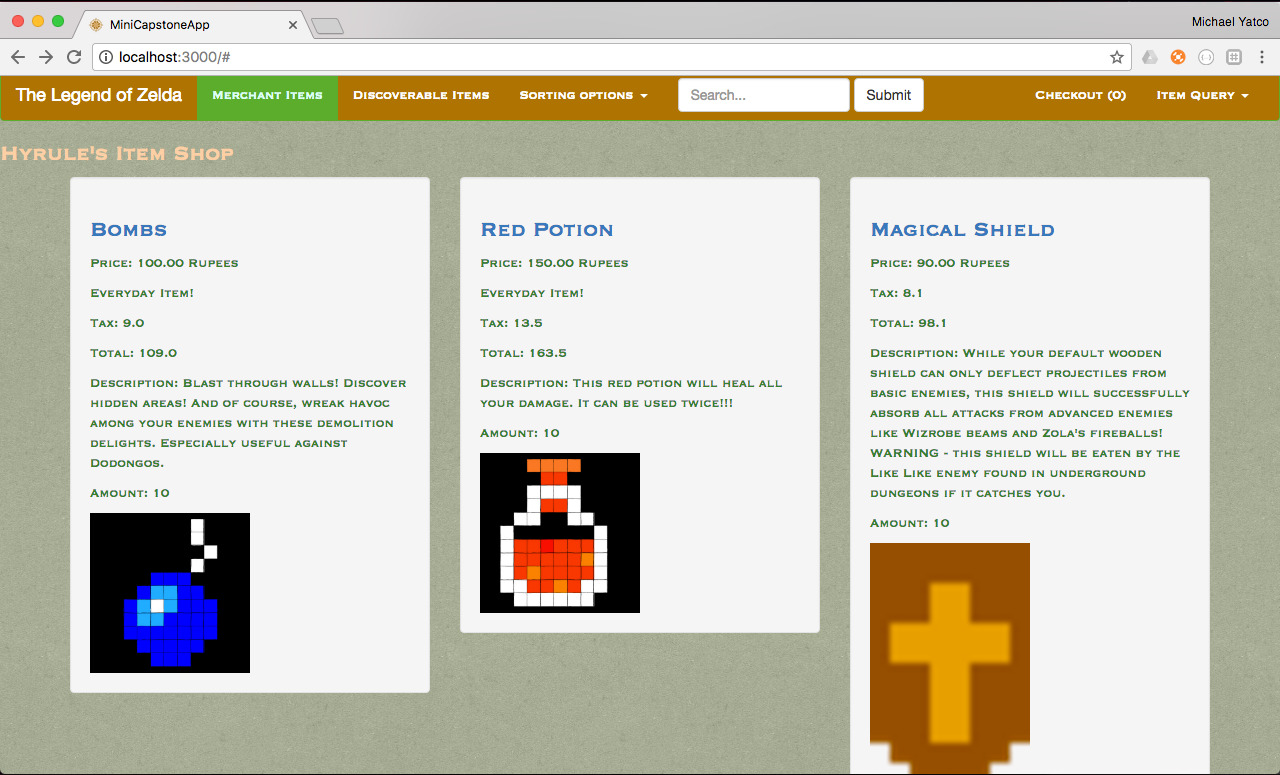
Task: Open the Bombs item title link
Action: (x=129, y=230)
